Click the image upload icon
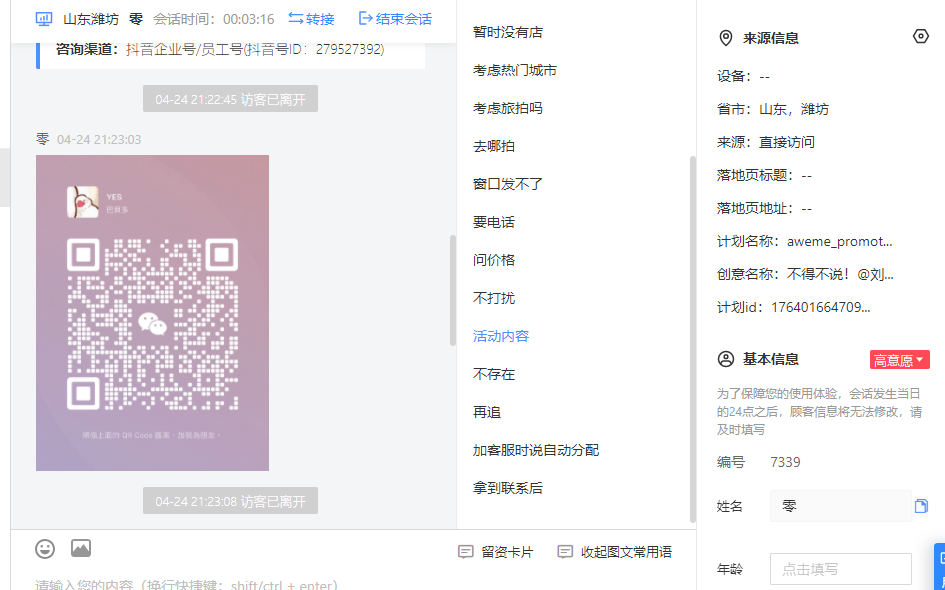The height and width of the screenshot is (590, 945). pyautogui.click(x=81, y=548)
